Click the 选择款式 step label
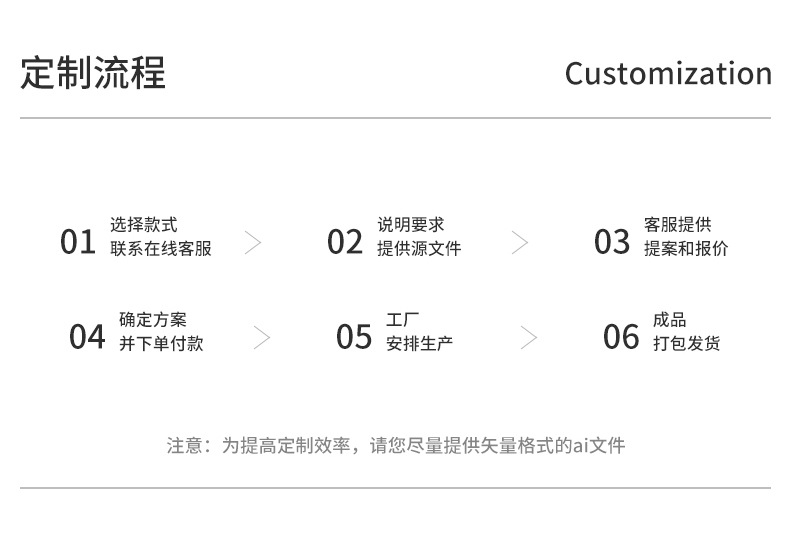The height and width of the screenshot is (534, 790). point(144,225)
